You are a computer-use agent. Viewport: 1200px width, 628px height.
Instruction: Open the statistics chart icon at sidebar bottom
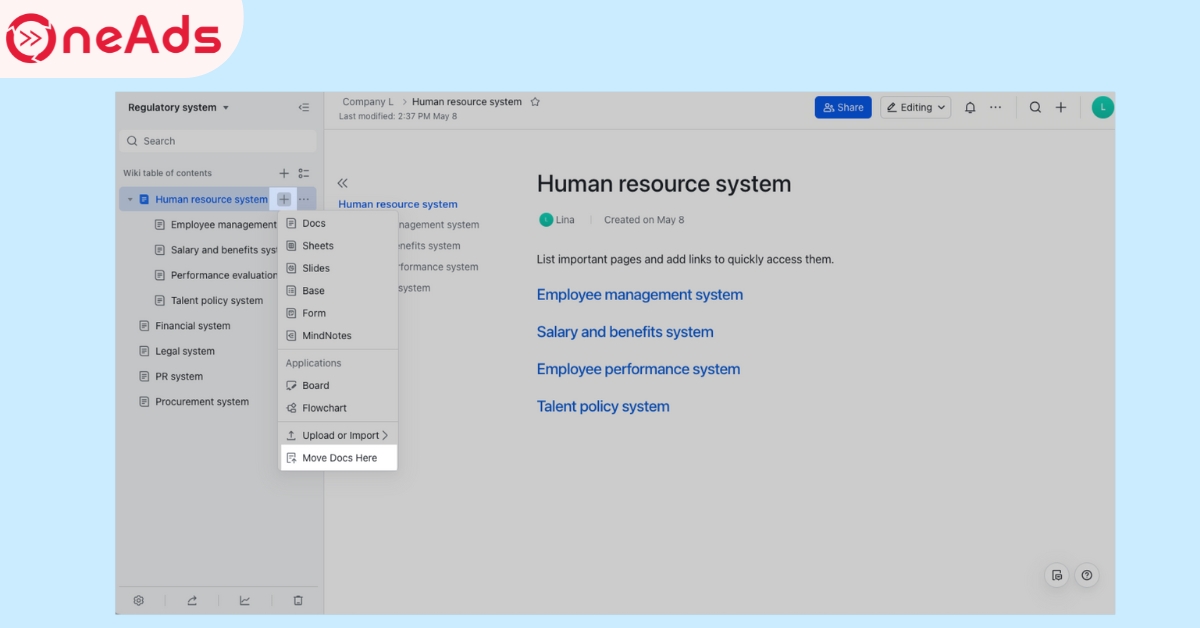(x=245, y=600)
